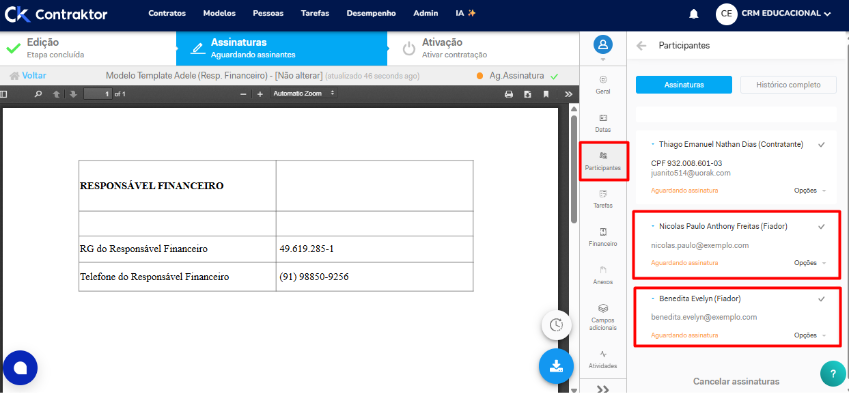
Task: Open Opções for Thiago Emanuel Nathan Dias
Action: click(x=809, y=191)
